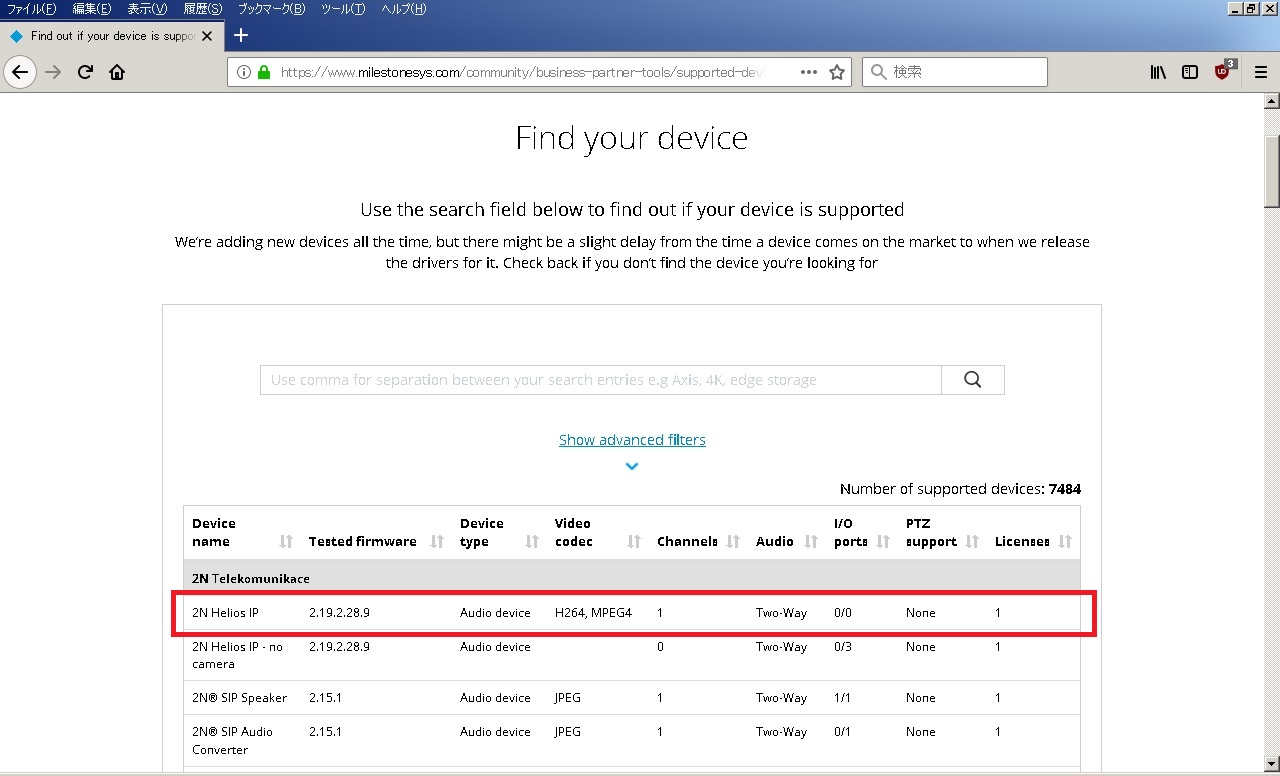Click the Show advanced filters link

(632, 440)
